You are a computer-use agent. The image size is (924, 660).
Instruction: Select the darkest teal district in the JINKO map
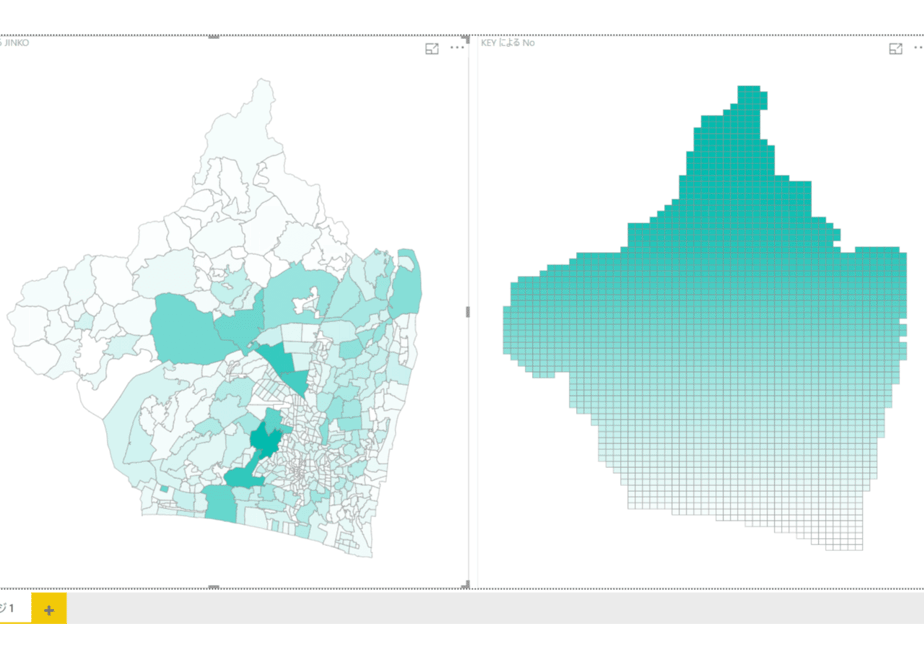(x=264, y=440)
